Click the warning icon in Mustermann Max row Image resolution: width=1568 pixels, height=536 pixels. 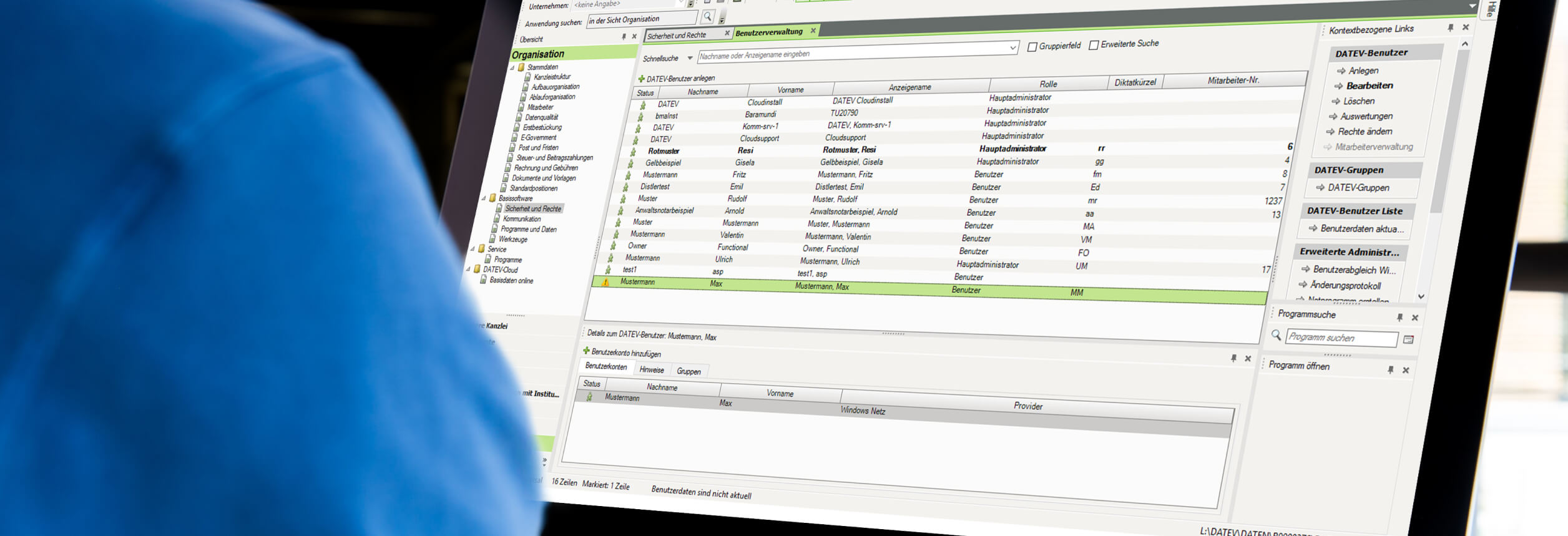pyautogui.click(x=605, y=282)
